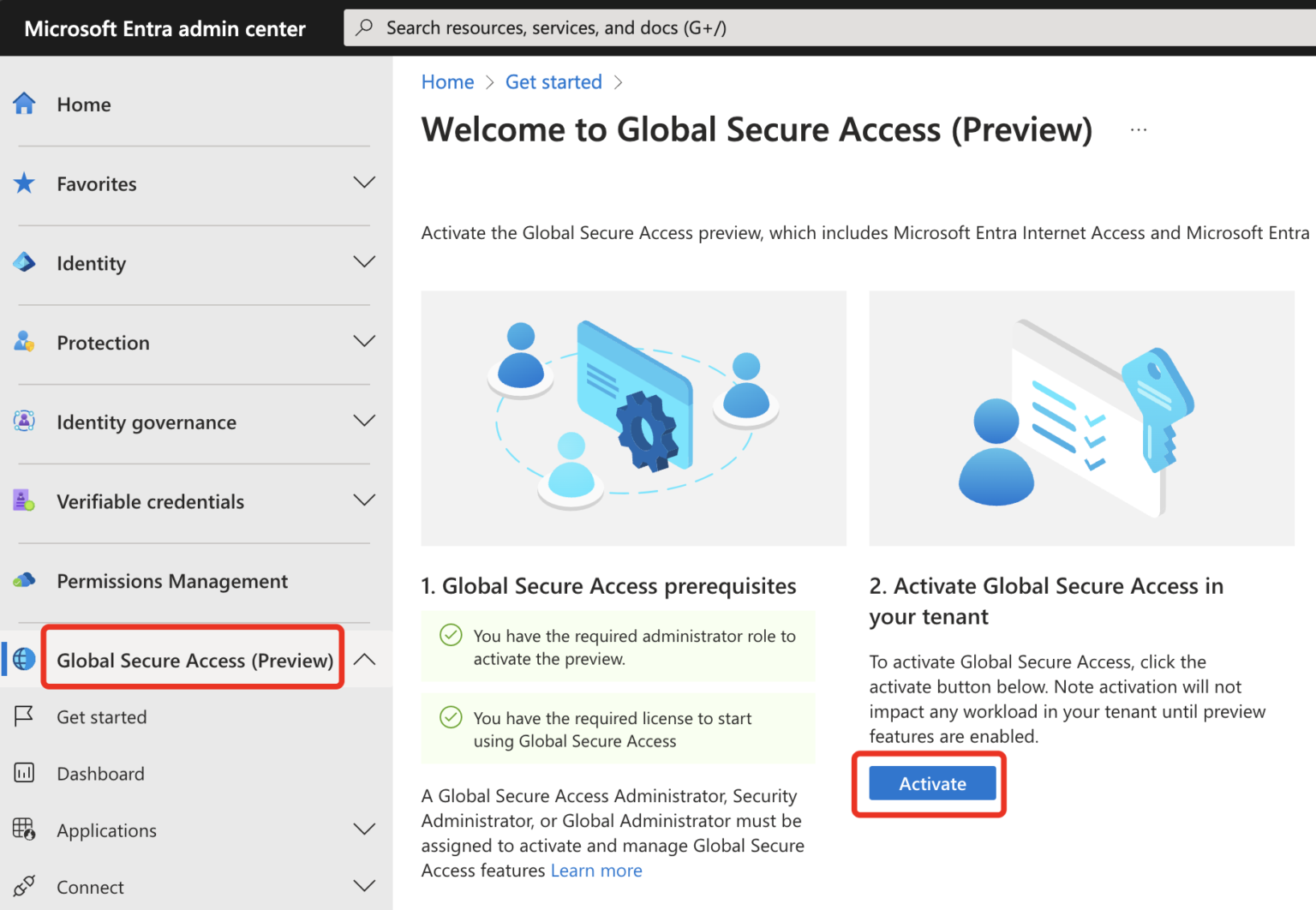1316x910 pixels.
Task: Click the Verifiable credentials icon
Action: tap(24, 500)
